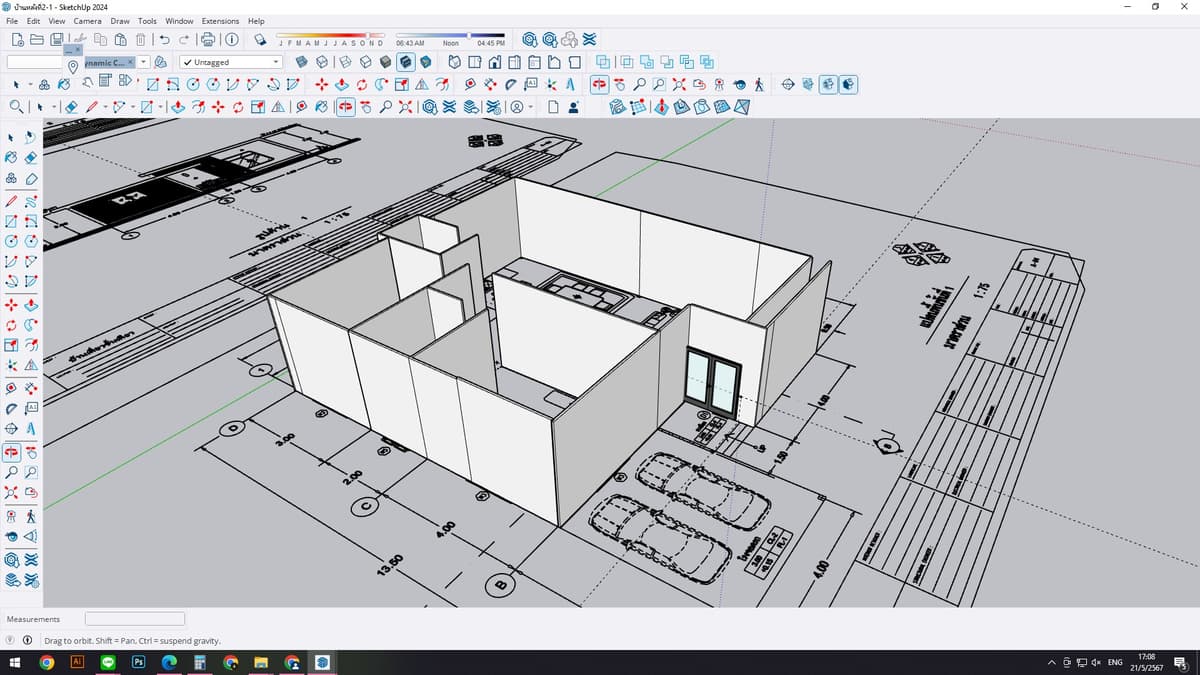Click the Open file folder icon
Screen dimensions: 1200x675
click(x=38, y=40)
